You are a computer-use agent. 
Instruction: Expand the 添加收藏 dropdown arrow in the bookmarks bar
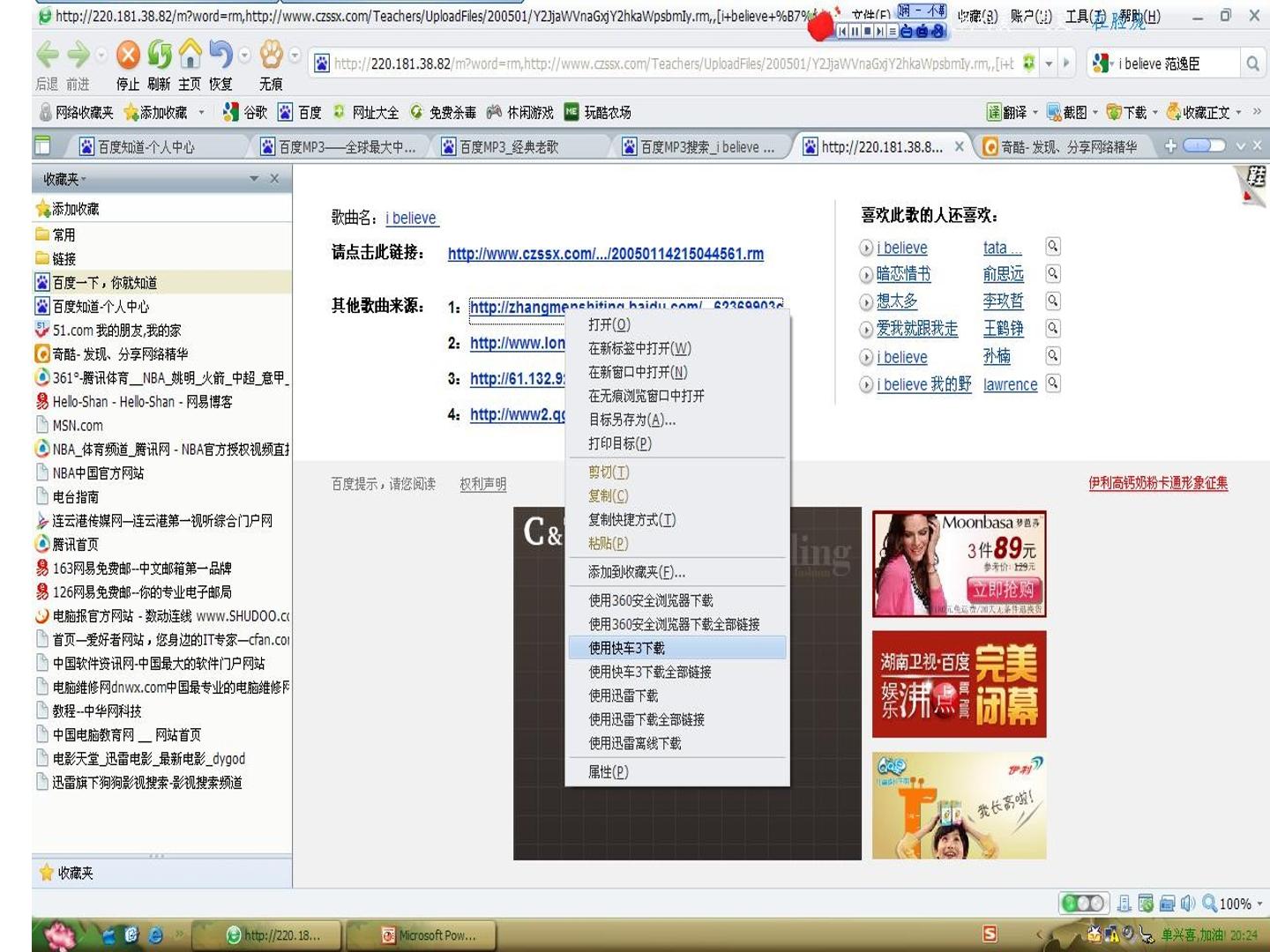tap(202, 112)
